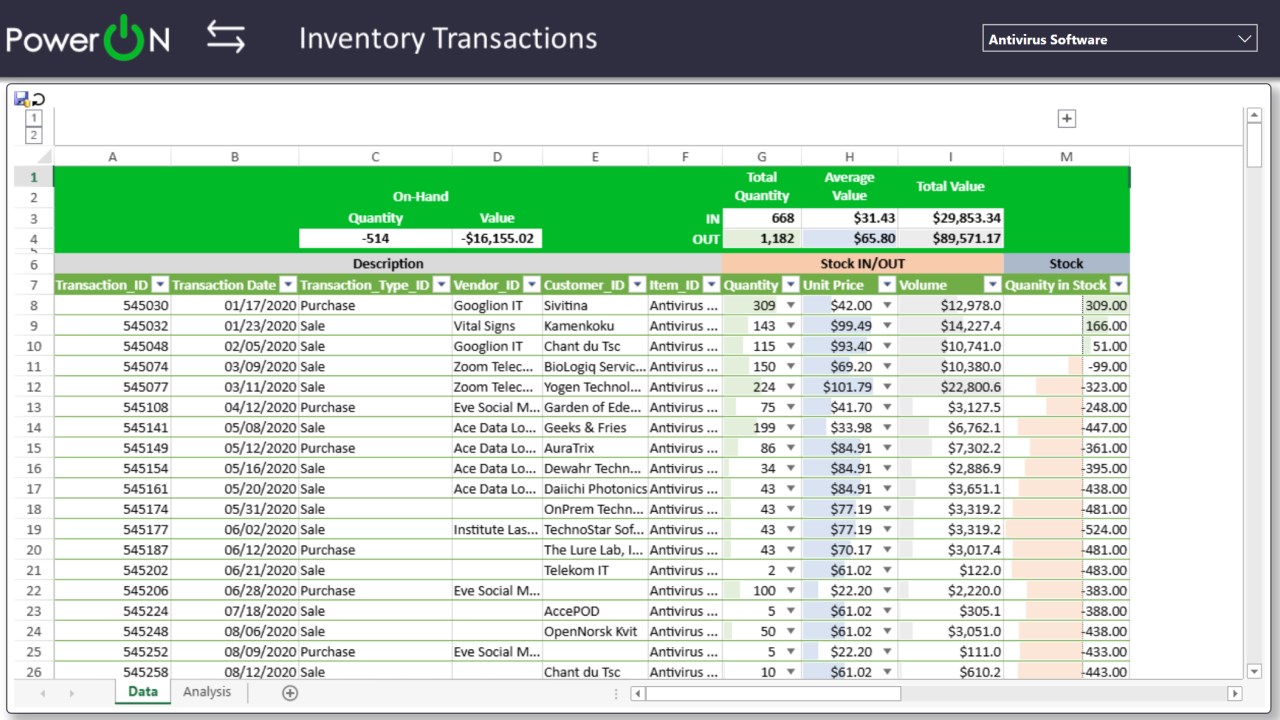Click the horizontal scrollbar thumb
This screenshot has height=720, width=1280.
click(x=774, y=693)
